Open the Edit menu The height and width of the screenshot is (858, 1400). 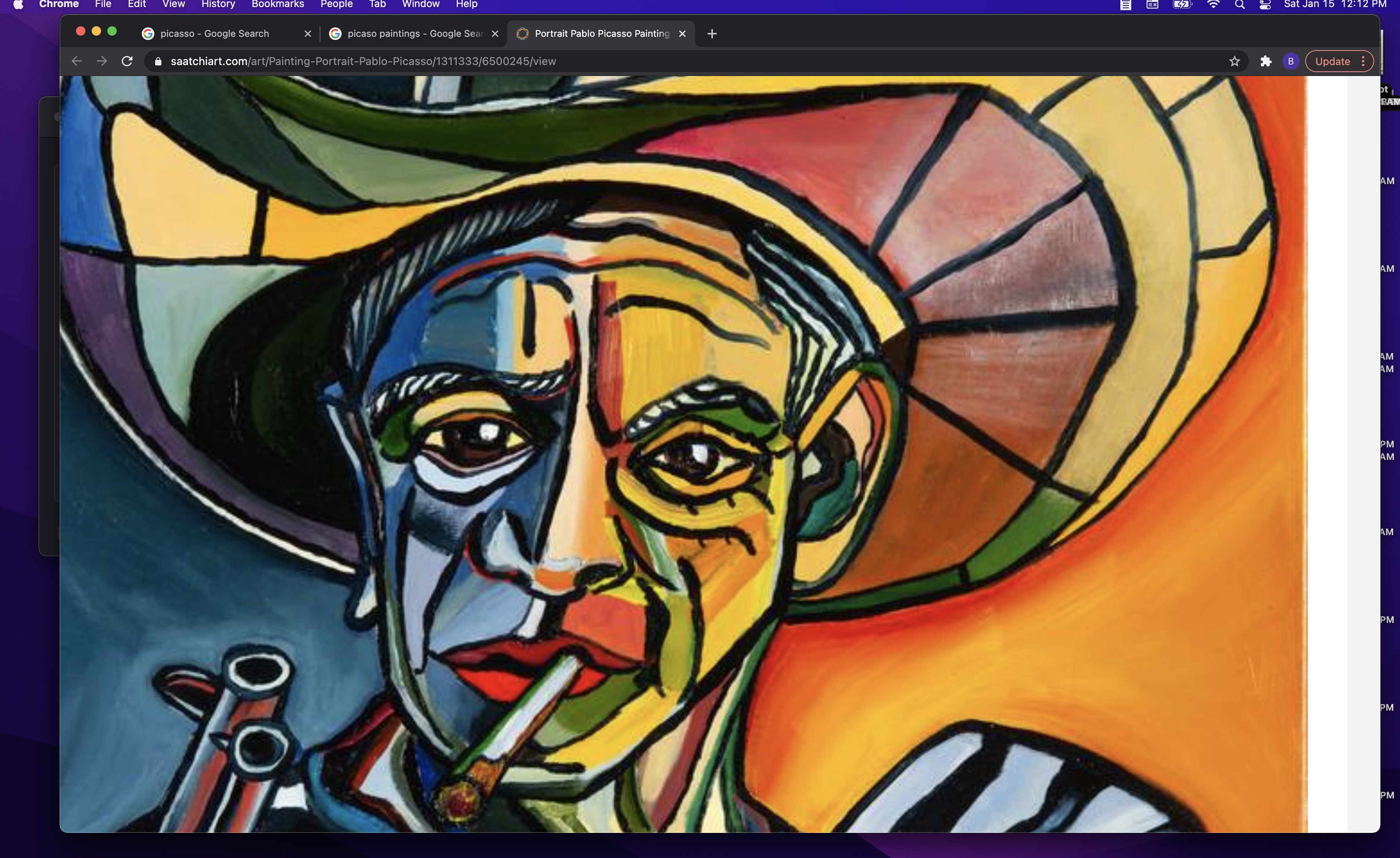point(137,5)
